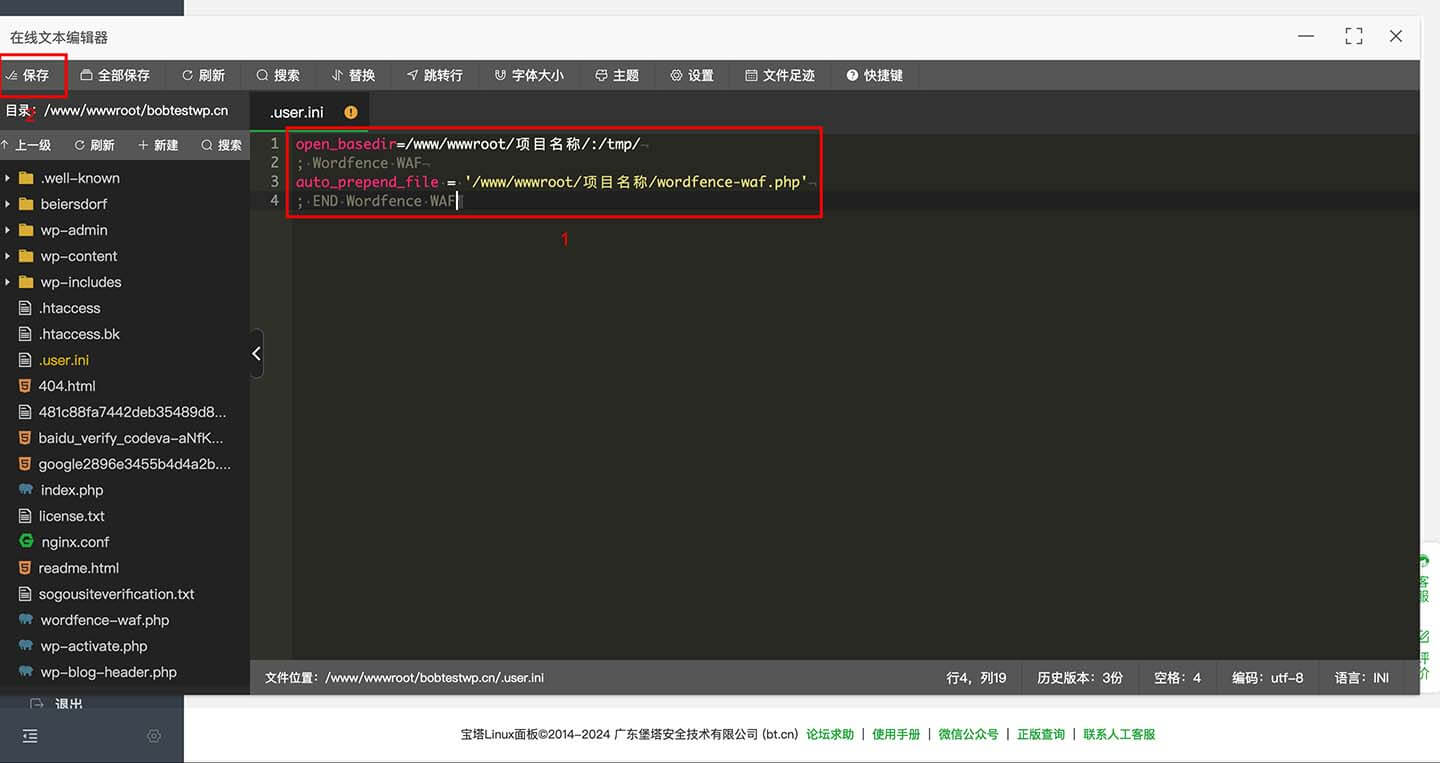Click 刷新 in the file panel toolbar
1440x763 pixels.
95,145
